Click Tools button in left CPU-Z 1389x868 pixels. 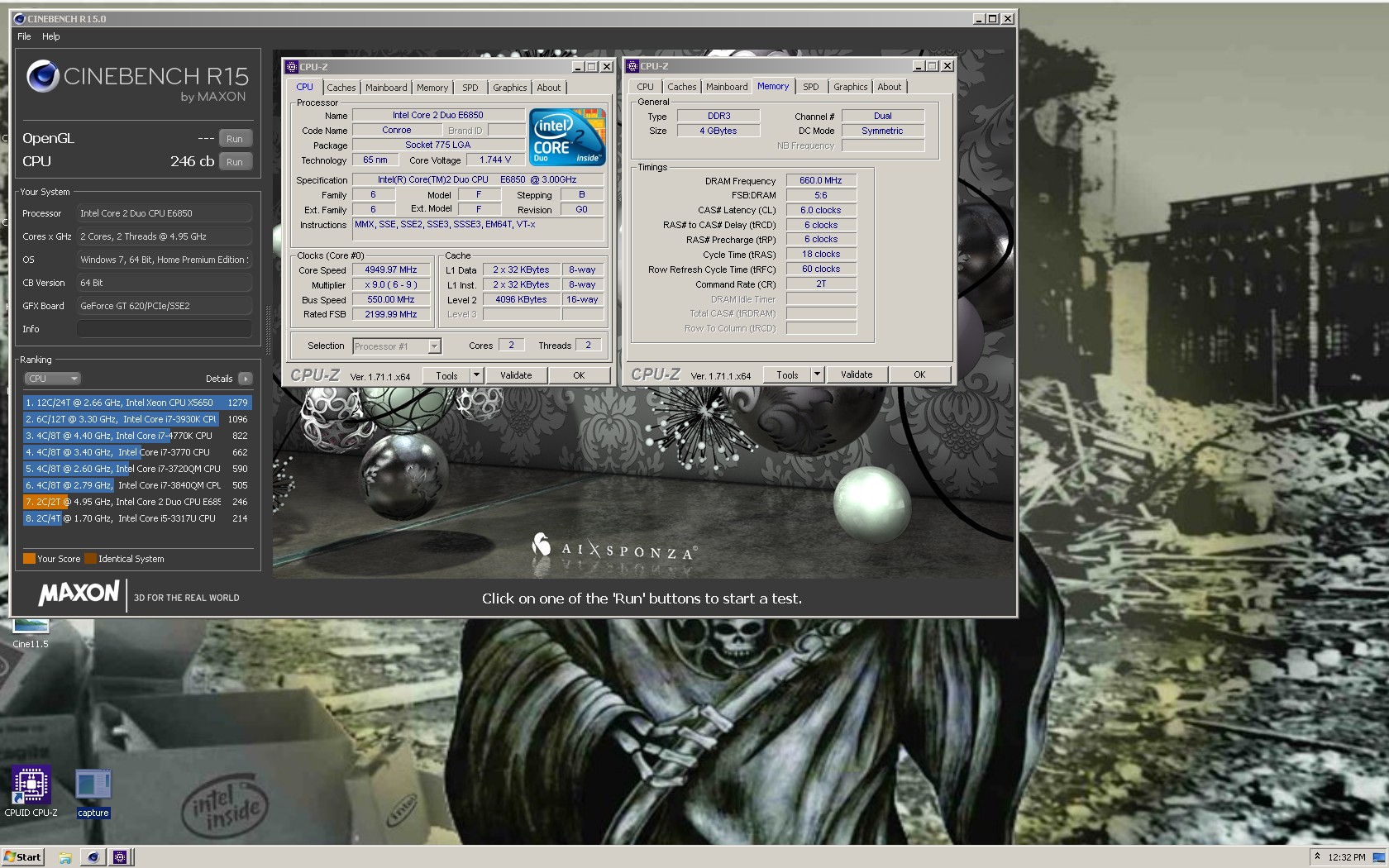[x=446, y=375]
